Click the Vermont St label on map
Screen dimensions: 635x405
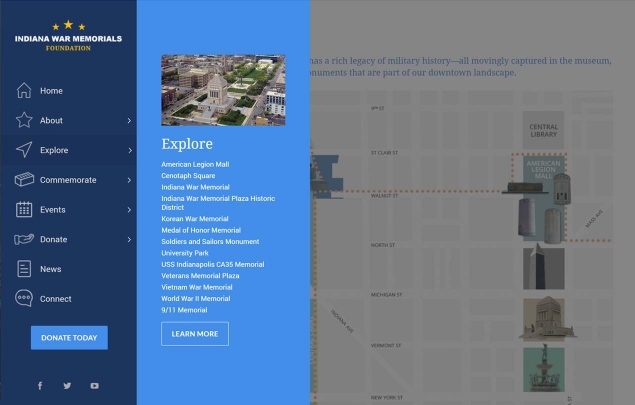[386, 345]
